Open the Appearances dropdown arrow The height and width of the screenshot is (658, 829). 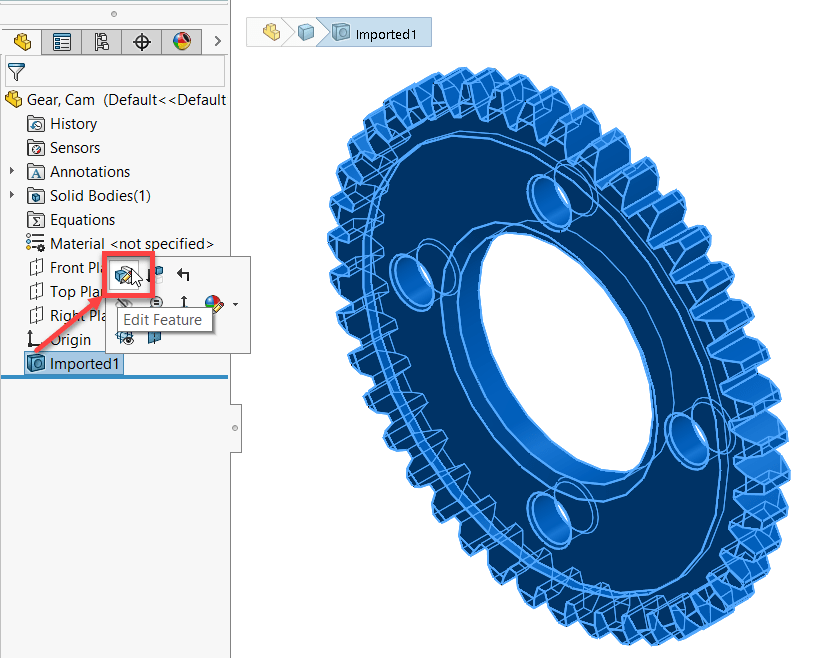tap(235, 305)
